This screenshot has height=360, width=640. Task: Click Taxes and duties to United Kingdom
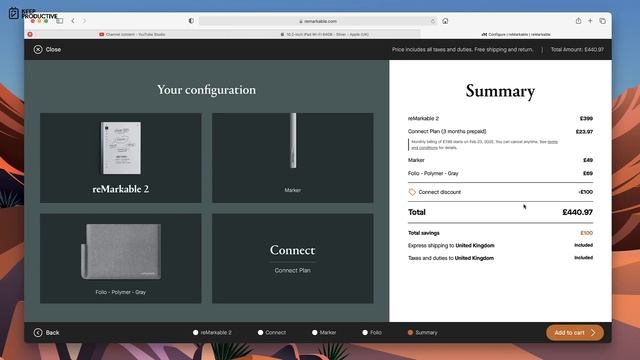point(451,258)
